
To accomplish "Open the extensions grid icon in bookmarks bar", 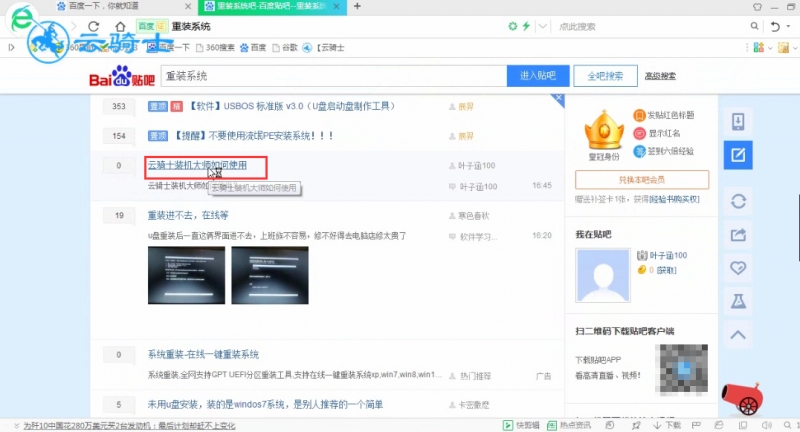I will (x=759, y=47).
